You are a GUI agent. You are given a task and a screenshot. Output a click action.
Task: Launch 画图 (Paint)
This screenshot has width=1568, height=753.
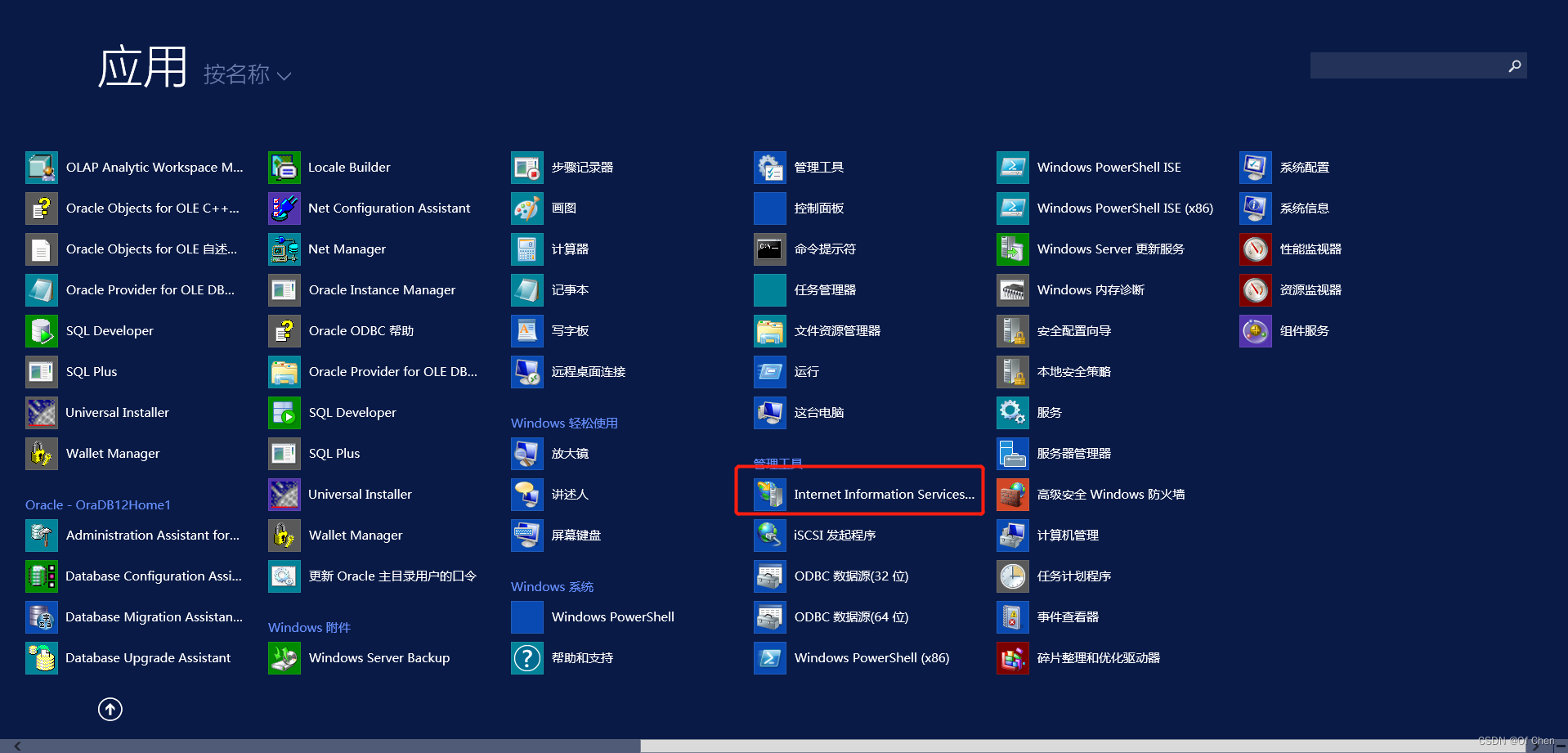(x=544, y=208)
